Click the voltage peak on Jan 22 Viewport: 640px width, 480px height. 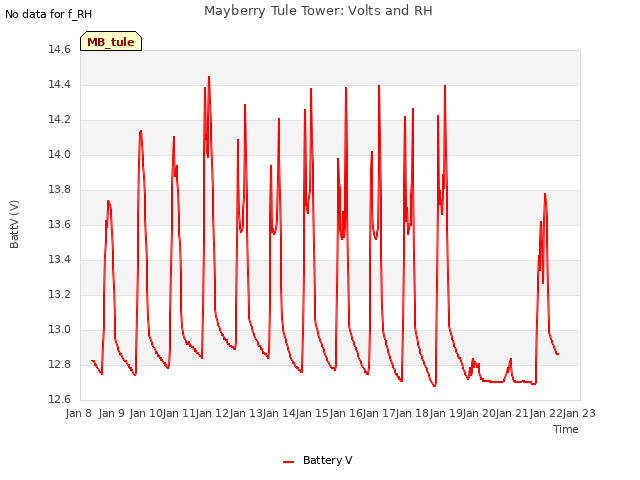pos(545,194)
